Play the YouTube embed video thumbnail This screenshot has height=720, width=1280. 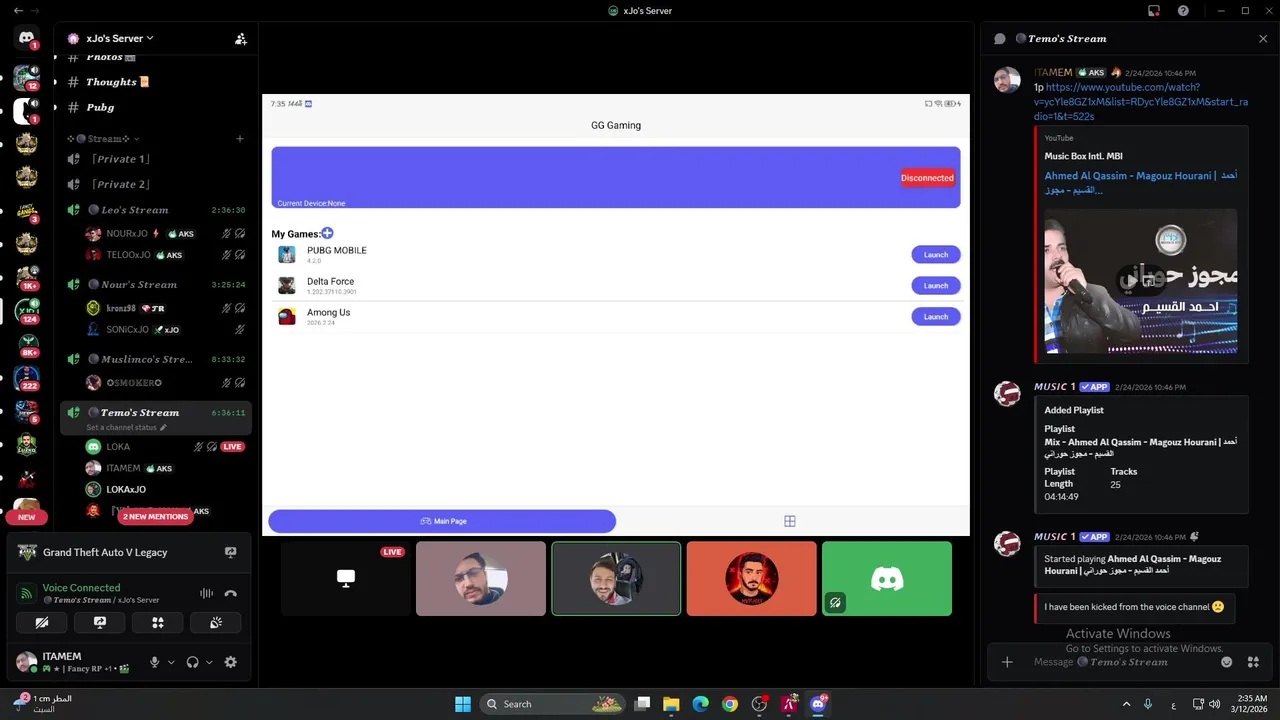(x=1141, y=281)
